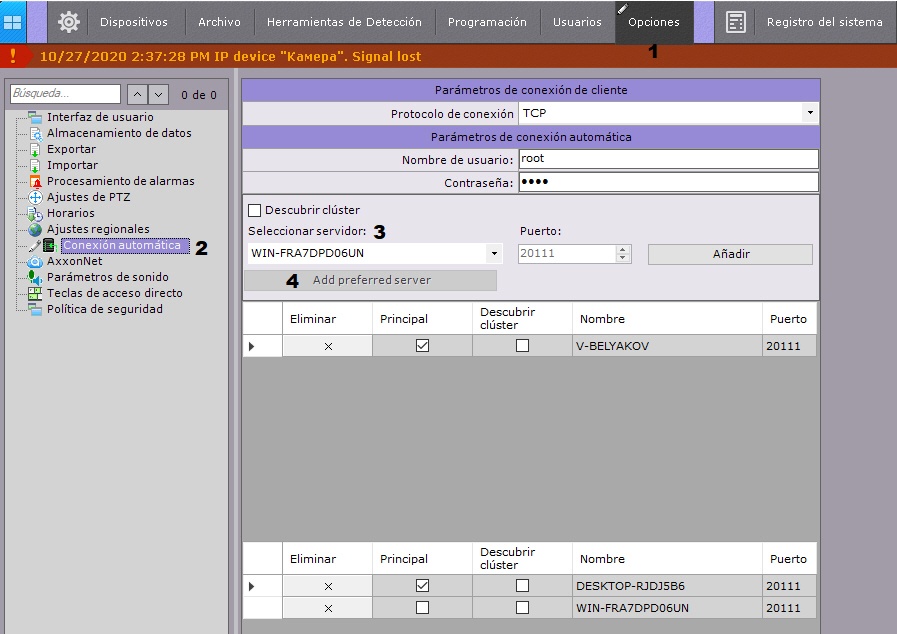Select the Procesamiento de alarmas icon

coord(36,181)
